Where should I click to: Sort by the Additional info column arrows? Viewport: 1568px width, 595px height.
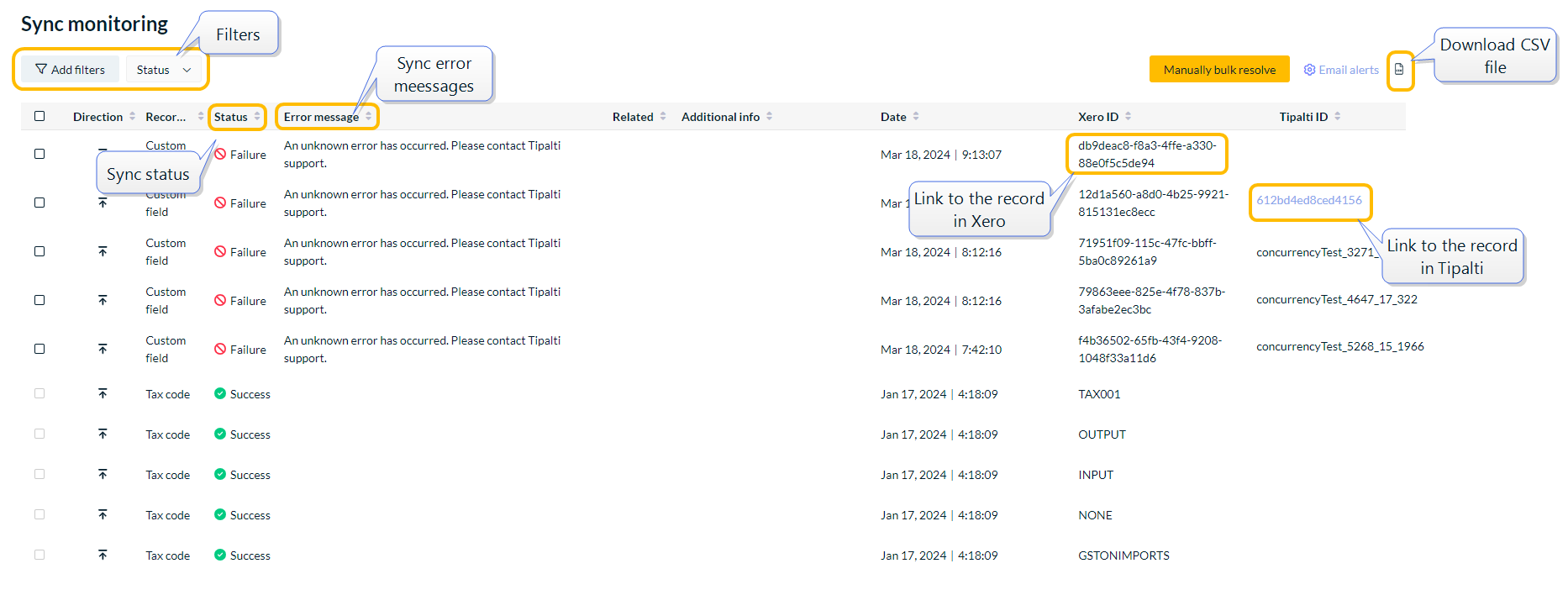(x=770, y=117)
